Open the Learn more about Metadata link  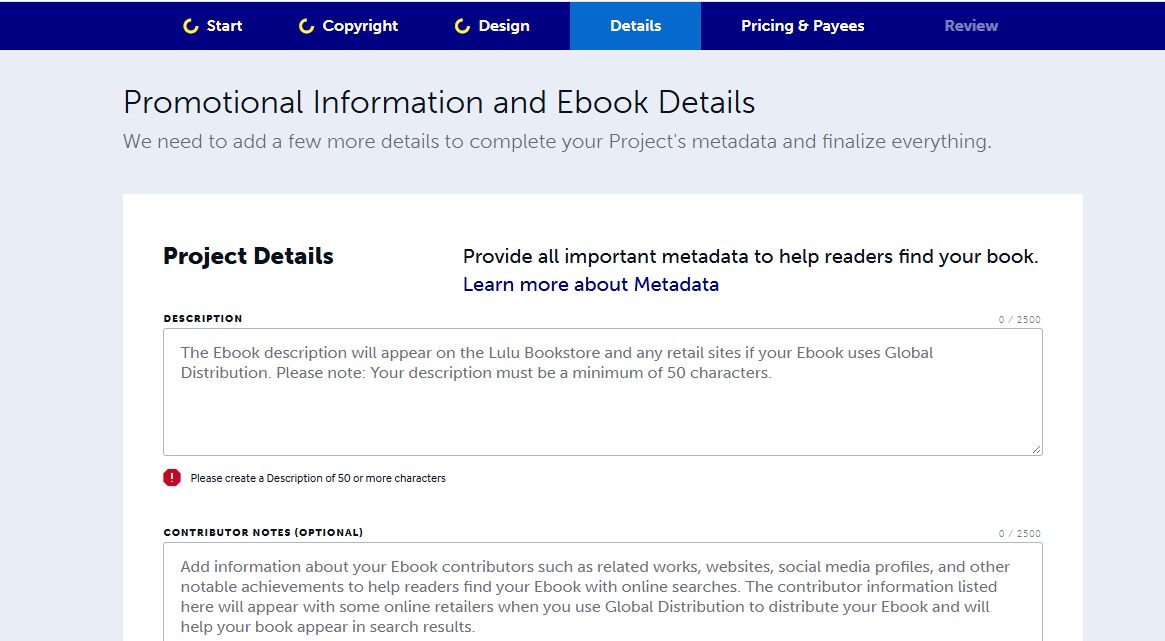[x=590, y=284]
